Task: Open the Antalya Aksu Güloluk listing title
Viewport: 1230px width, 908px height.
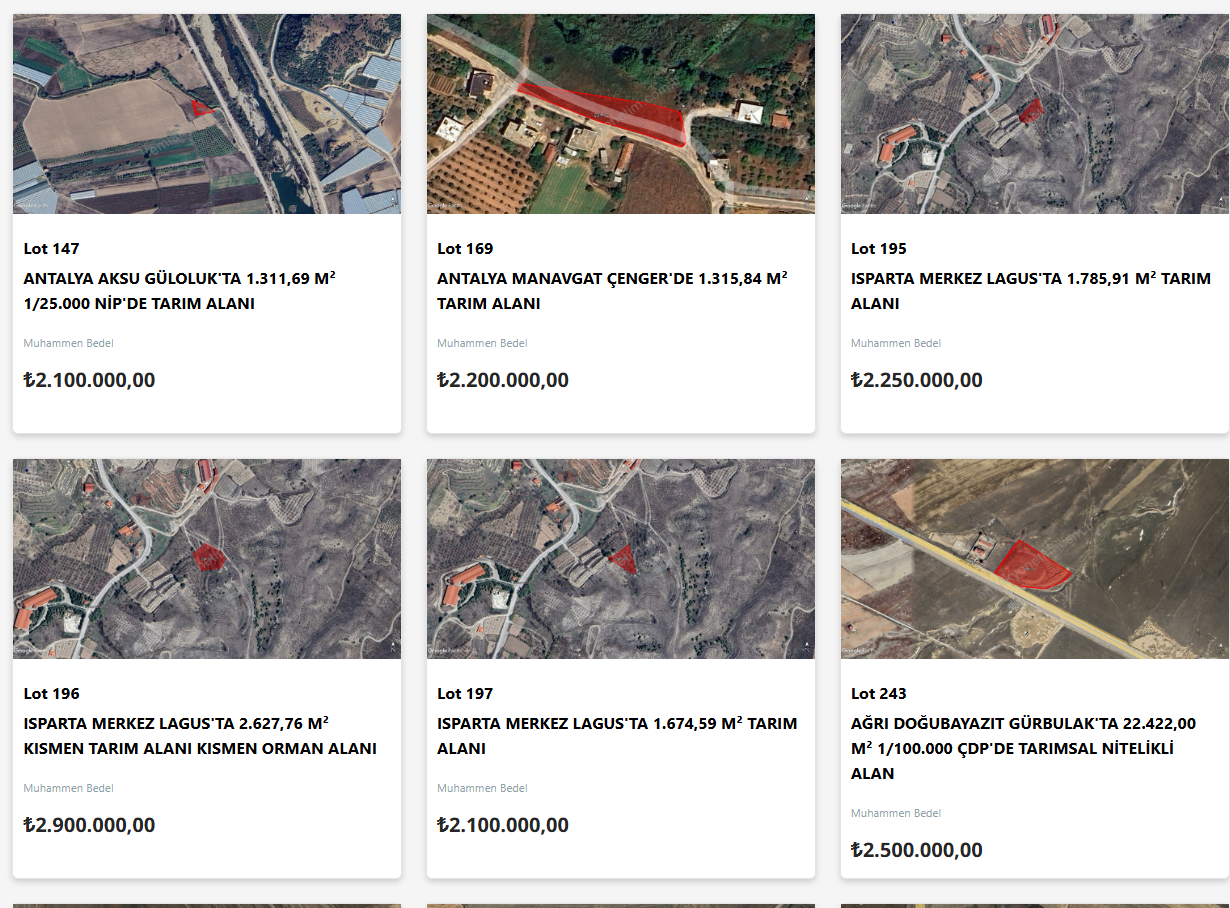Action: (179, 291)
